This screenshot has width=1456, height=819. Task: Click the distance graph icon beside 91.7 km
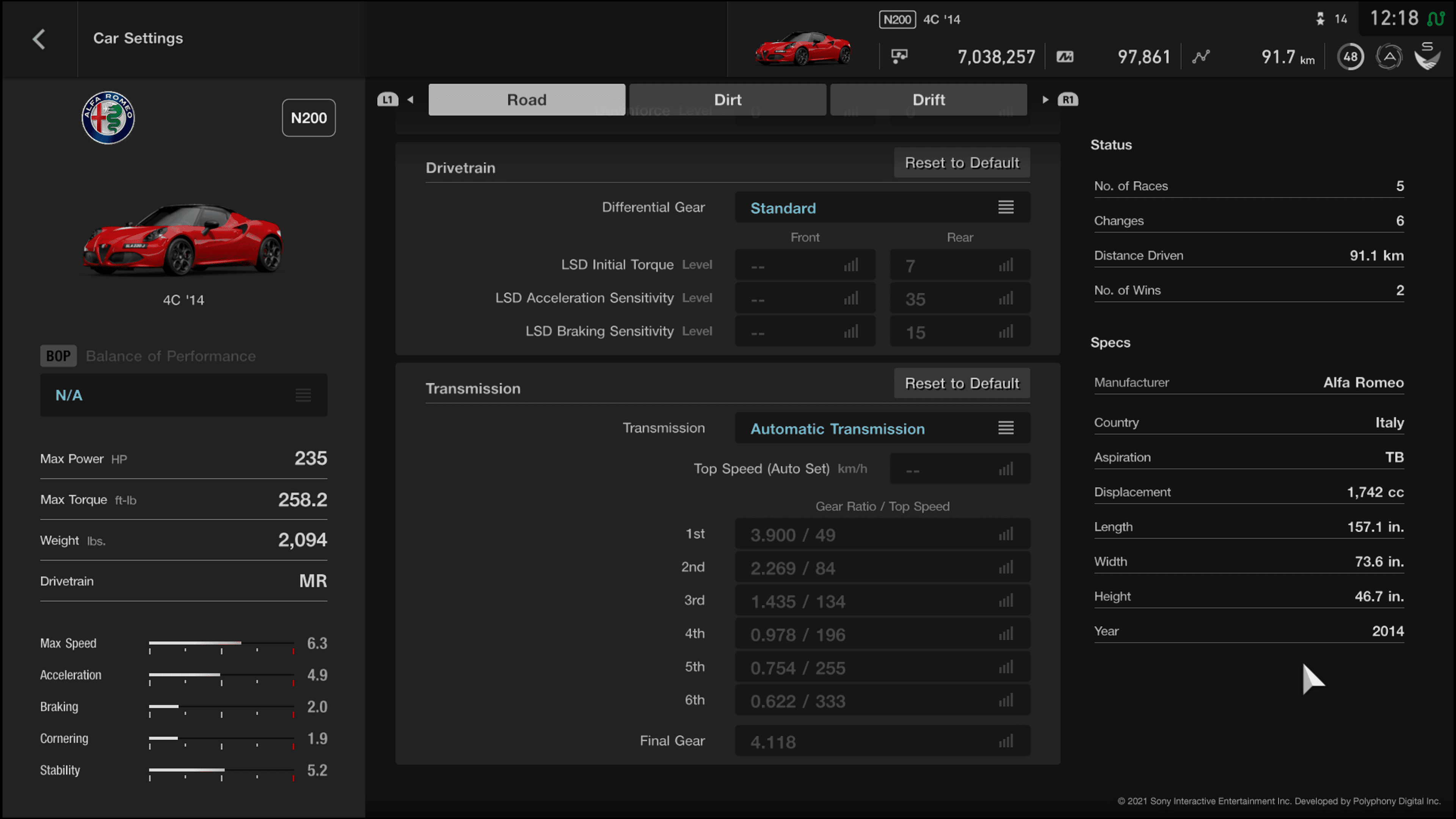tap(1201, 56)
